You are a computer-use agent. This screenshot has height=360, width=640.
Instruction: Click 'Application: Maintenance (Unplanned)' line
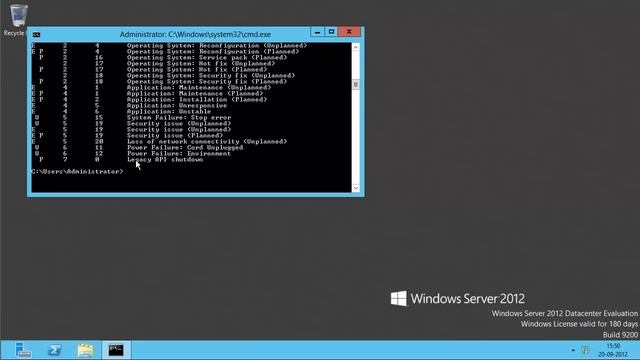199,87
